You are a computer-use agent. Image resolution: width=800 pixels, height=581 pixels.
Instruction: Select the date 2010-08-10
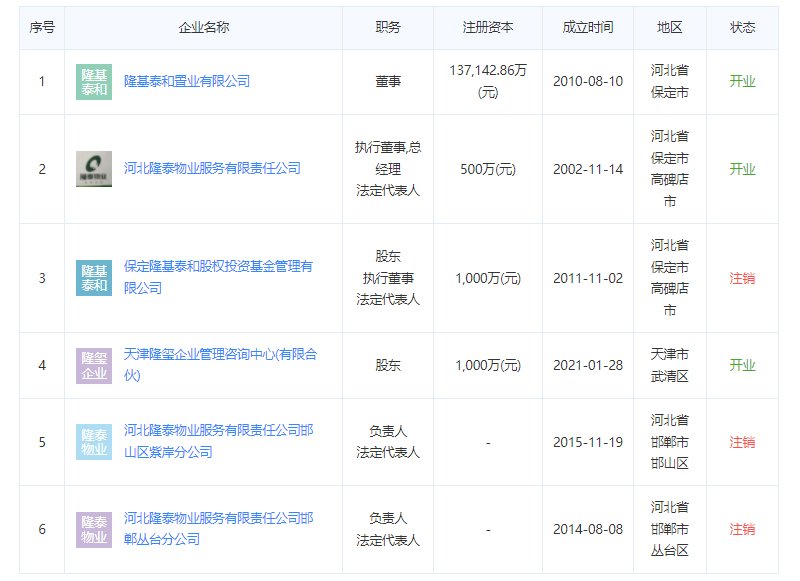pyautogui.click(x=588, y=82)
